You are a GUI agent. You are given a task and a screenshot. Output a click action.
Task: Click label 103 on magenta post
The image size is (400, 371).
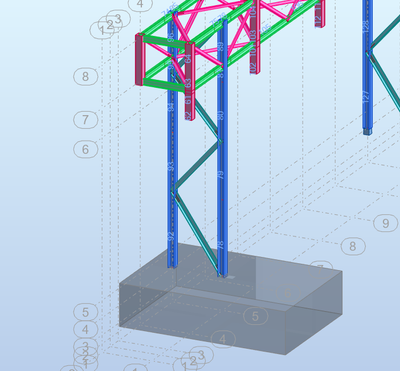253,37
